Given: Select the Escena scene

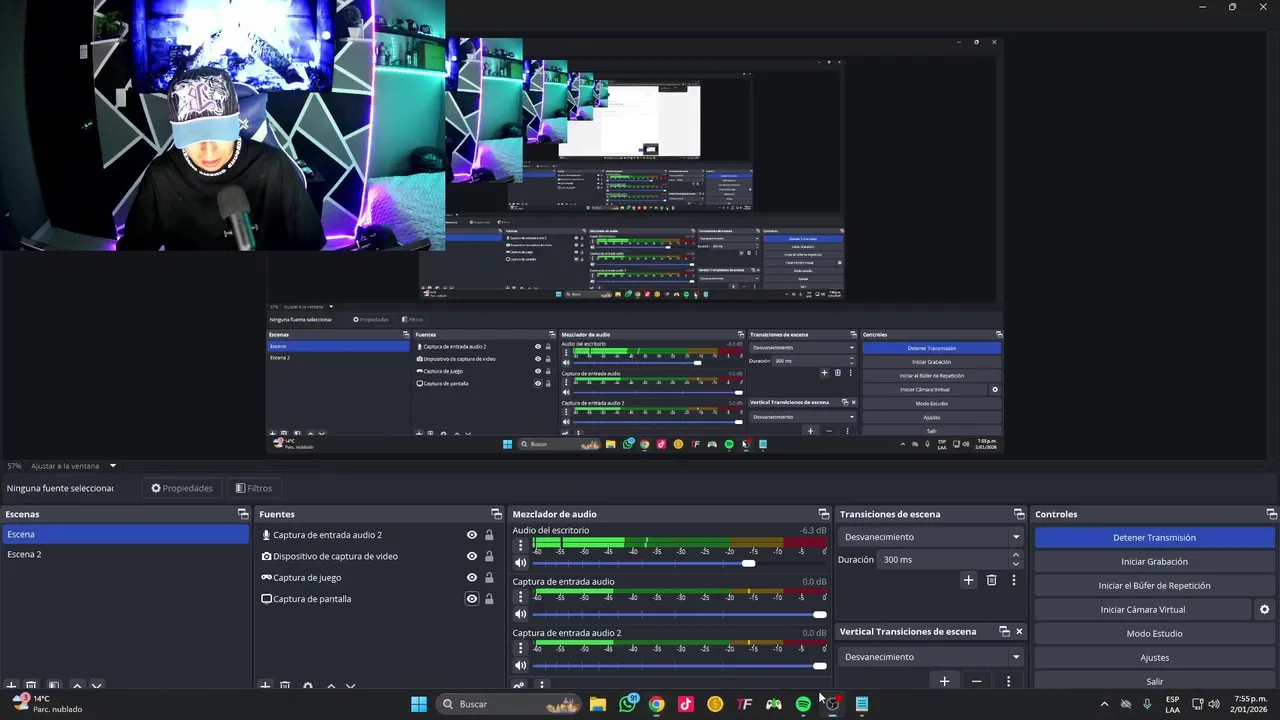Looking at the screenshot, I should (x=125, y=535).
